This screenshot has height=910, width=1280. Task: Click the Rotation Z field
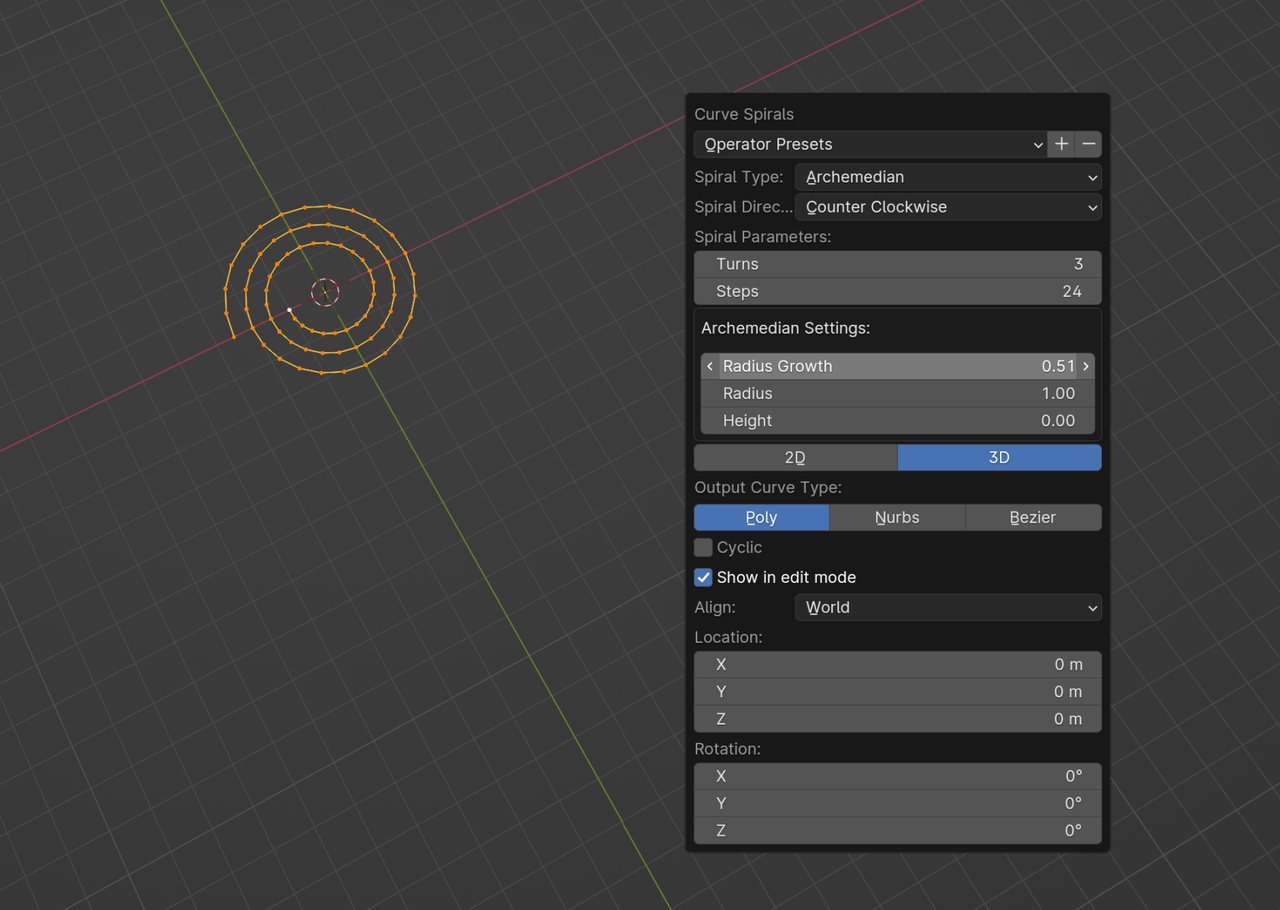point(898,830)
